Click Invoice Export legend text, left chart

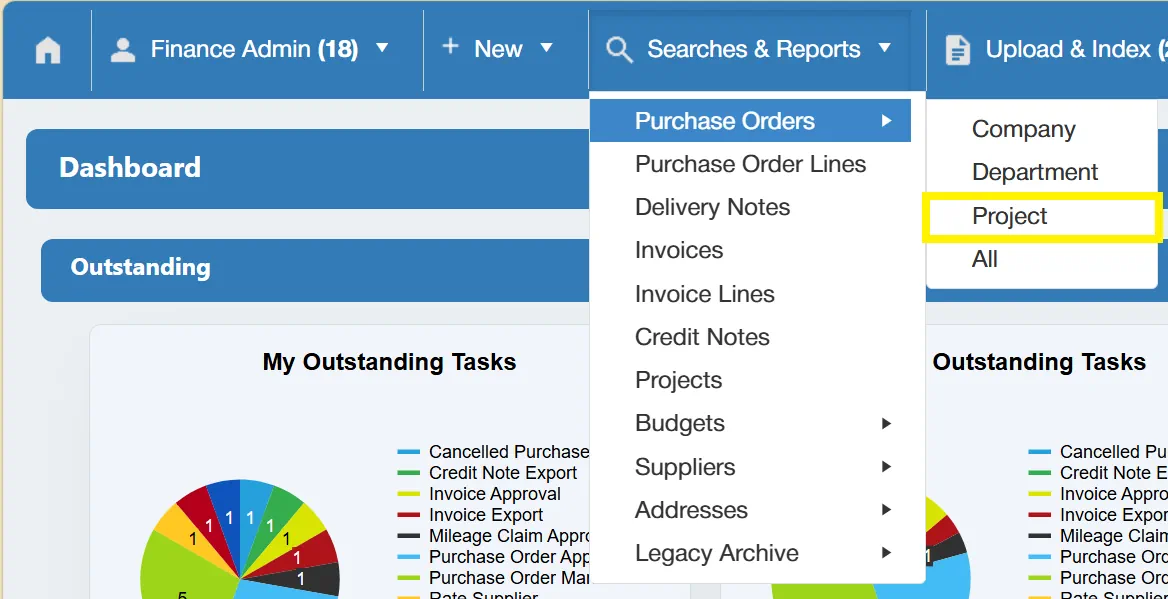486,515
